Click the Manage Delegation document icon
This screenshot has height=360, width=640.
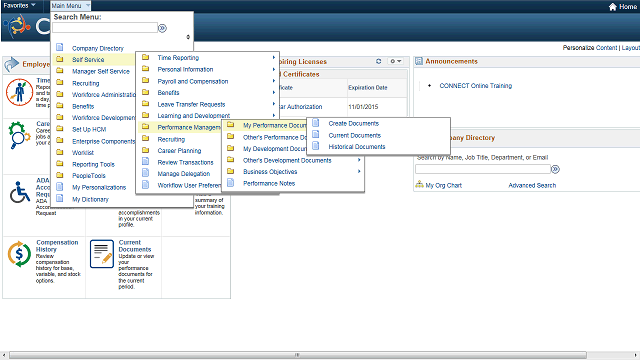[x=145, y=173]
